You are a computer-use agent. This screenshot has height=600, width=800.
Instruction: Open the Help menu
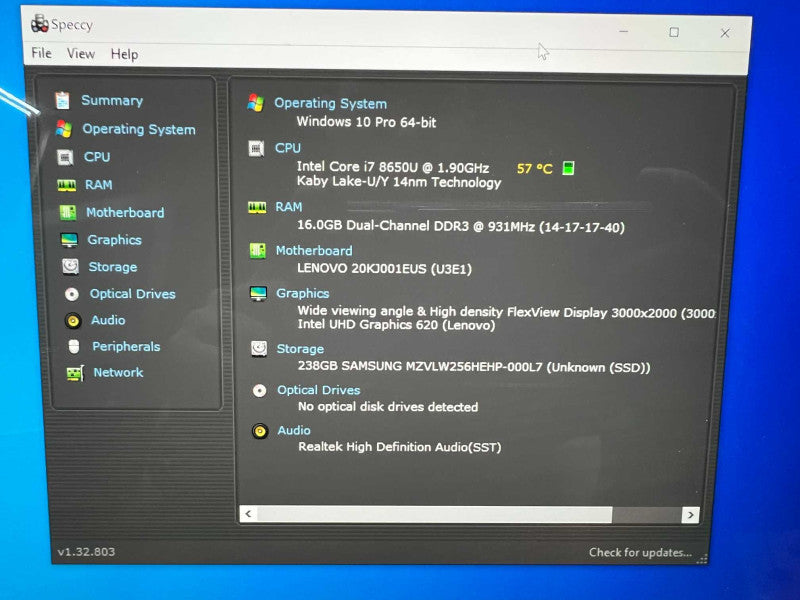point(124,54)
